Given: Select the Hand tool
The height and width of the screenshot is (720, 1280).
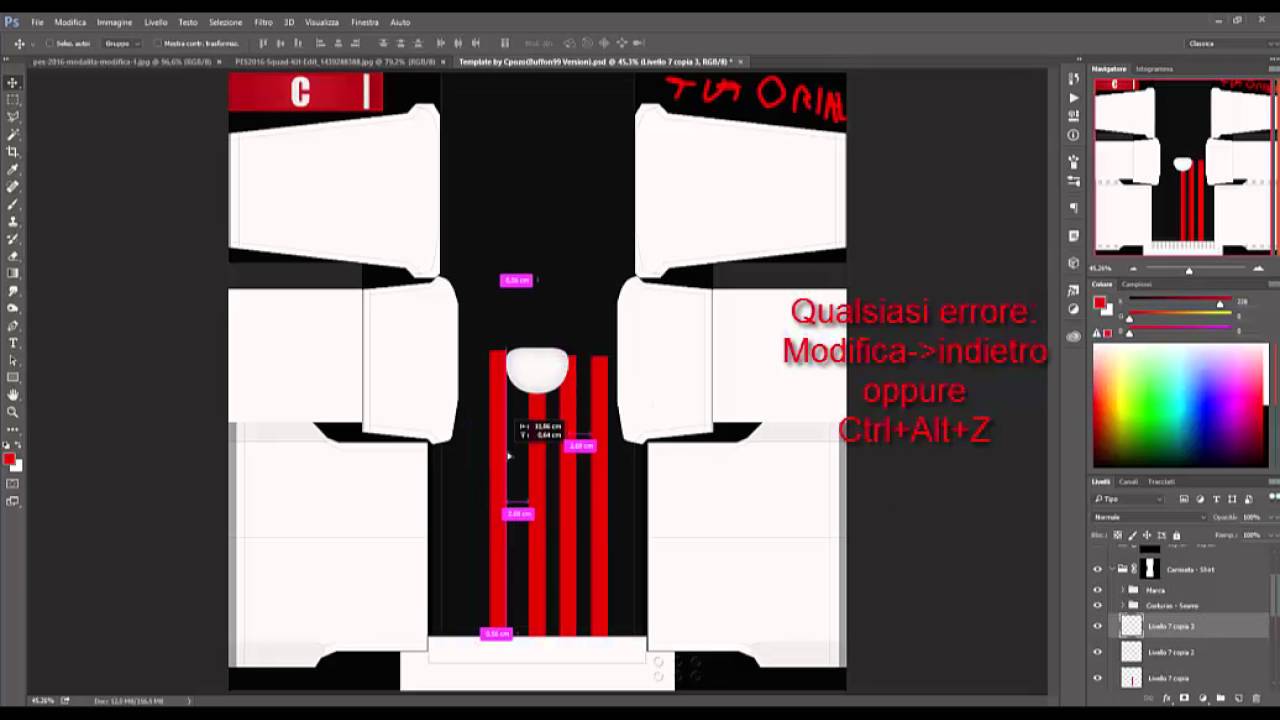Looking at the screenshot, I should (13, 395).
